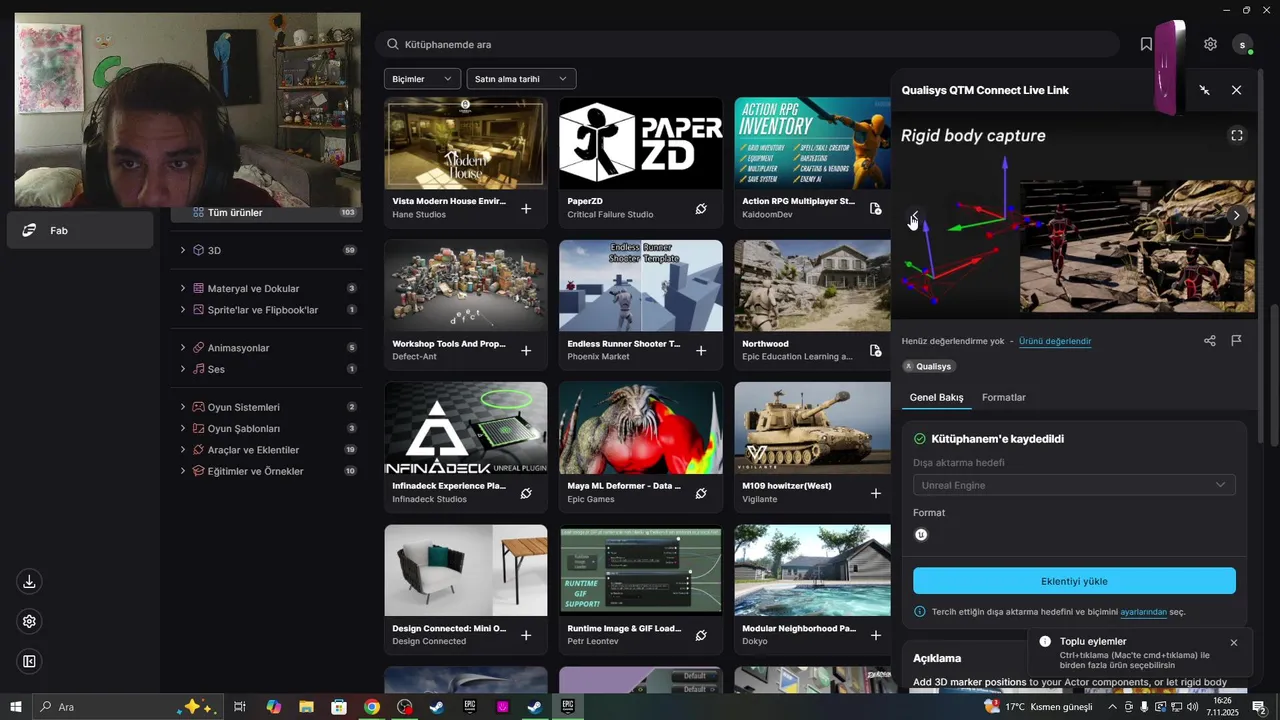
Task: Close the Qualisys QTM Connect detail panel
Action: point(1236,90)
